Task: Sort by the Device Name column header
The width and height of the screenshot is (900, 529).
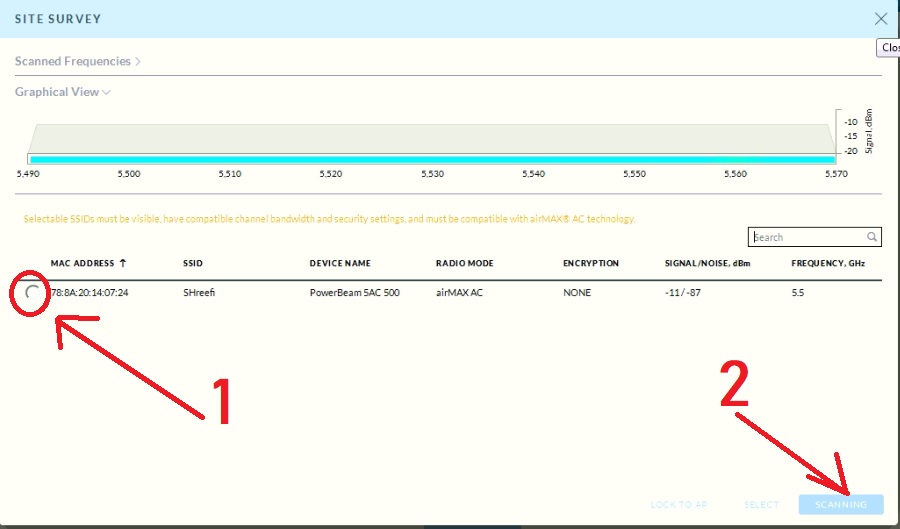Action: point(340,263)
